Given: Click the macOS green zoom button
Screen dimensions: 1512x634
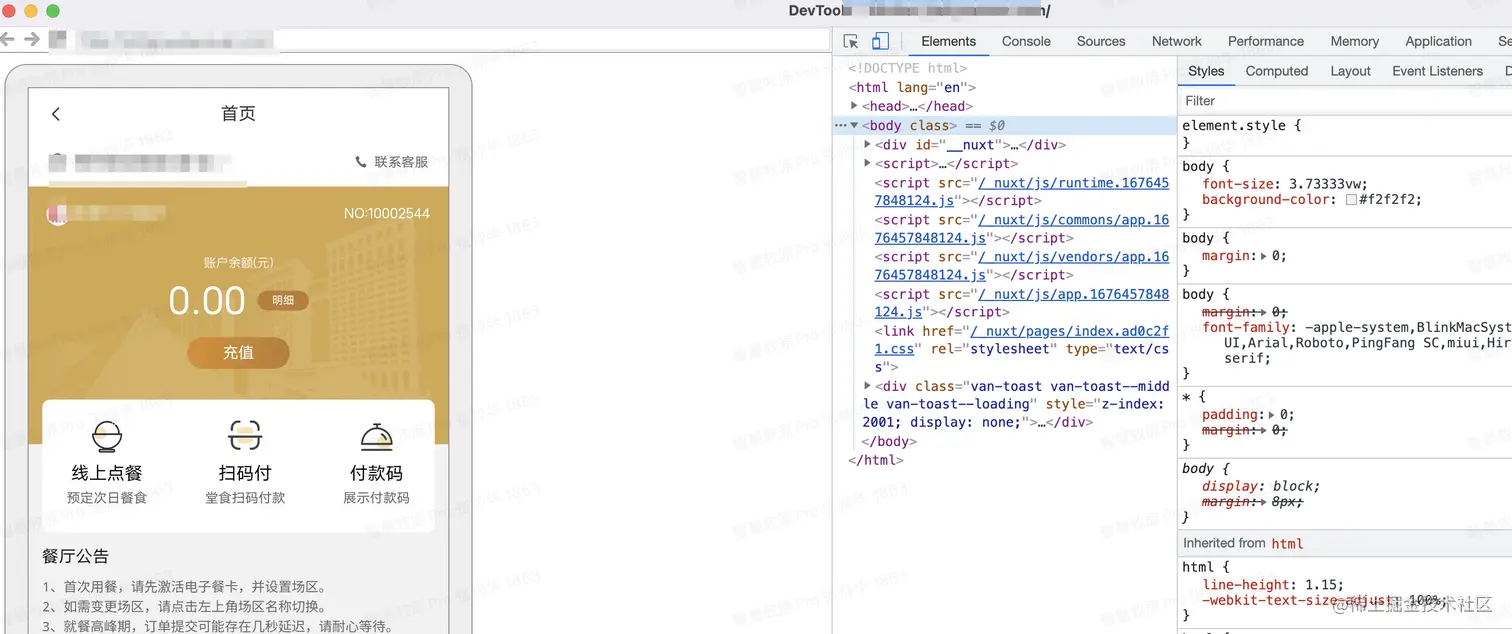Looking at the screenshot, I should pos(53,11).
